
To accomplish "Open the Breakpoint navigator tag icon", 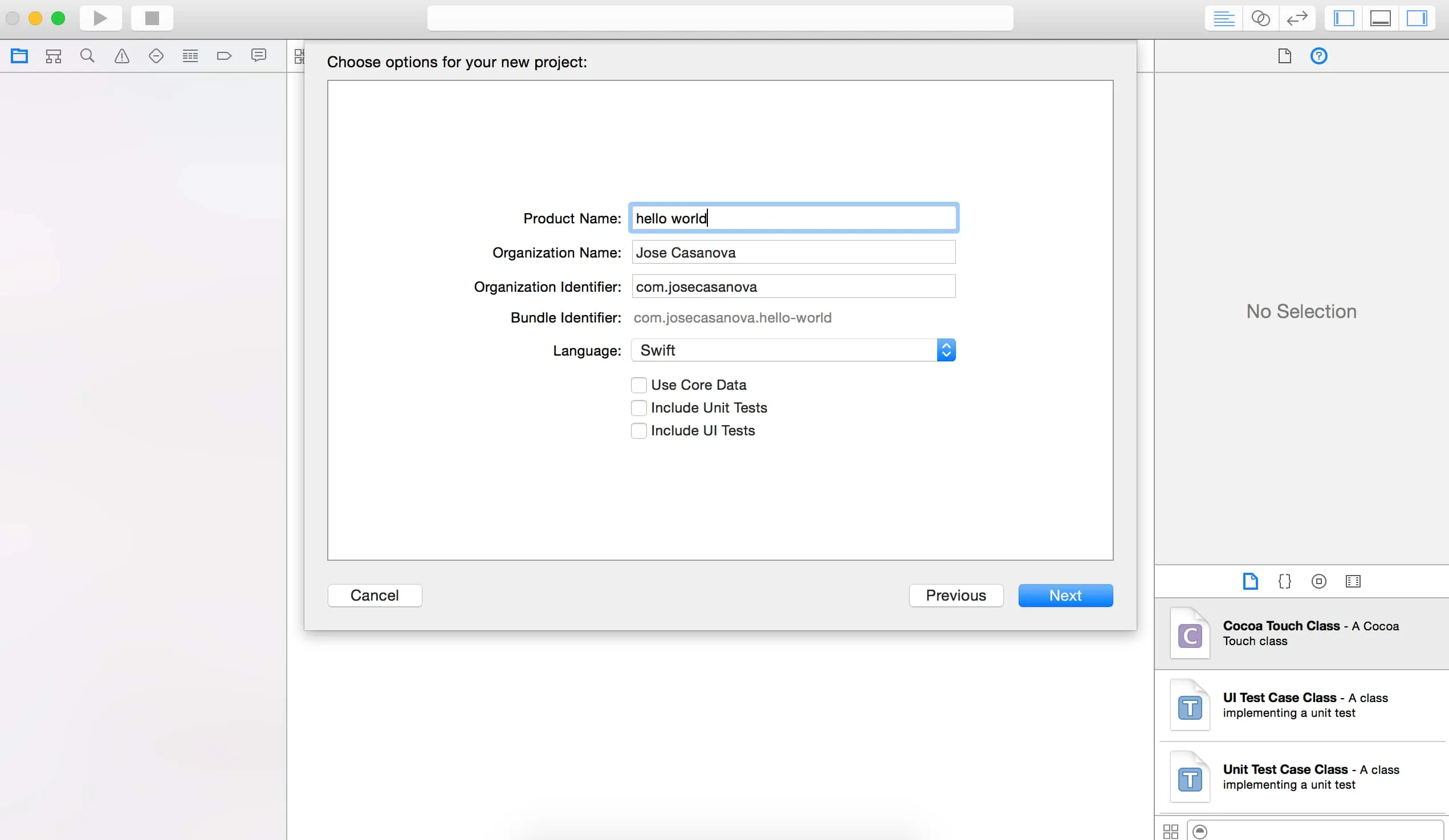I will coord(223,55).
